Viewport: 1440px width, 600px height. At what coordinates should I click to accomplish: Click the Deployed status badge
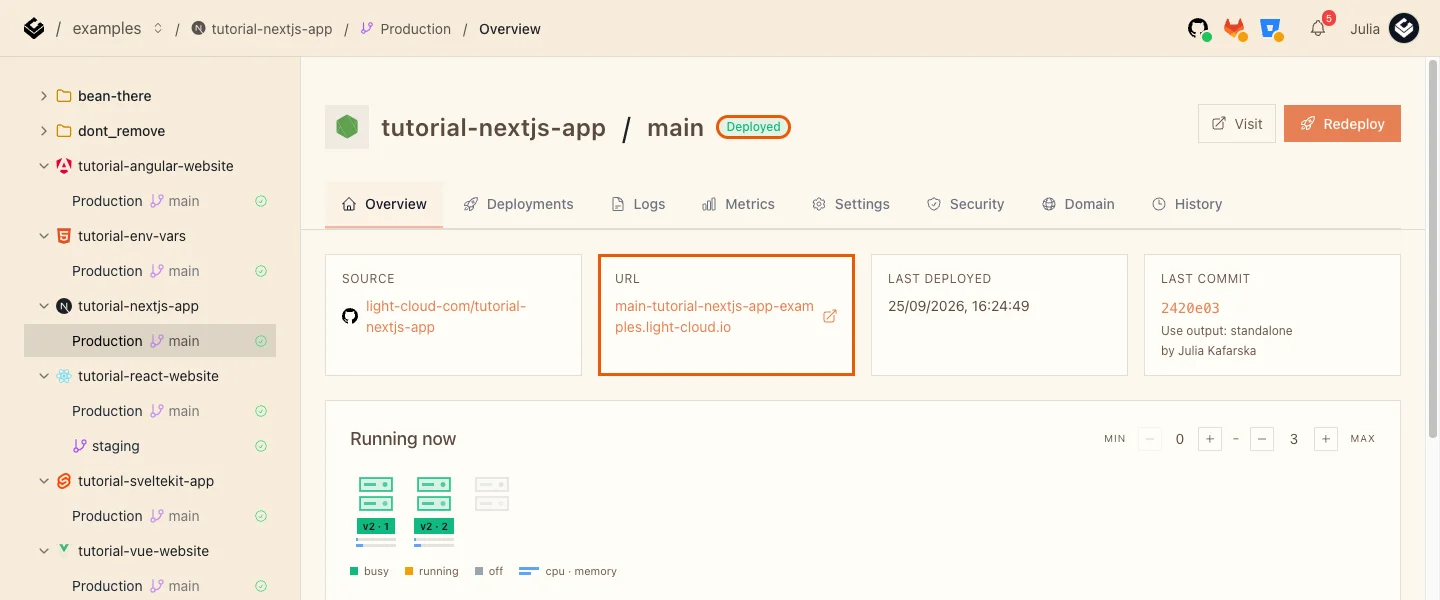pyautogui.click(x=753, y=127)
